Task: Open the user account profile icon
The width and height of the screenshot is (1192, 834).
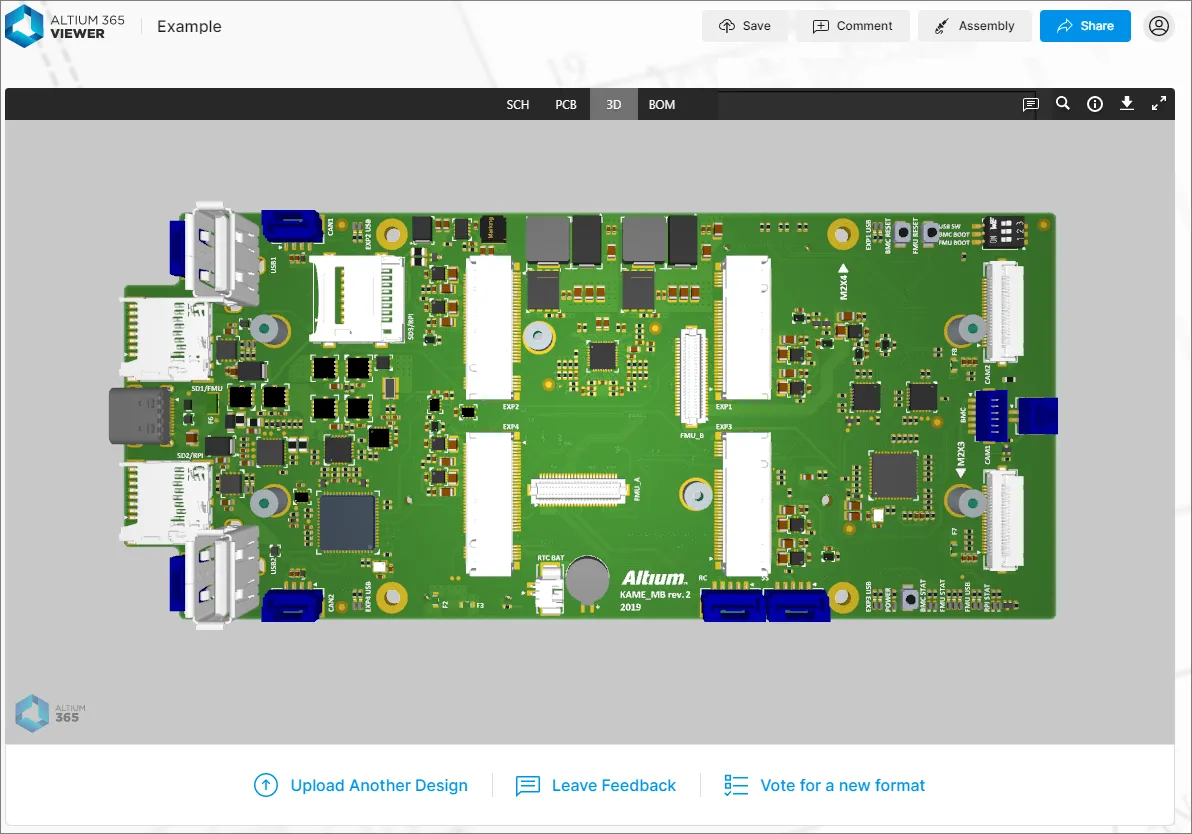Action: [1158, 26]
